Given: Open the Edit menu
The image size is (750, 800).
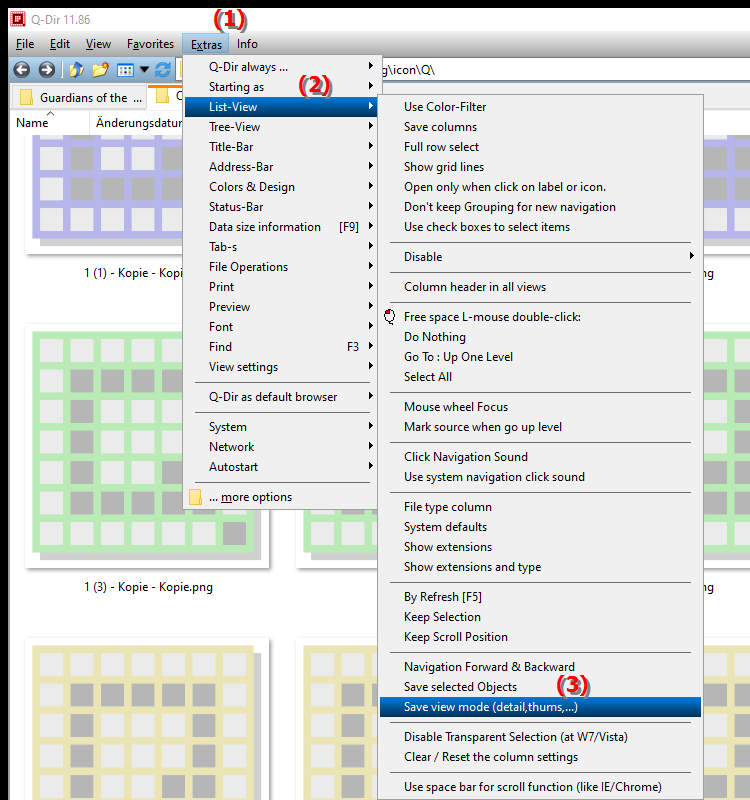Looking at the screenshot, I should pyautogui.click(x=60, y=44).
